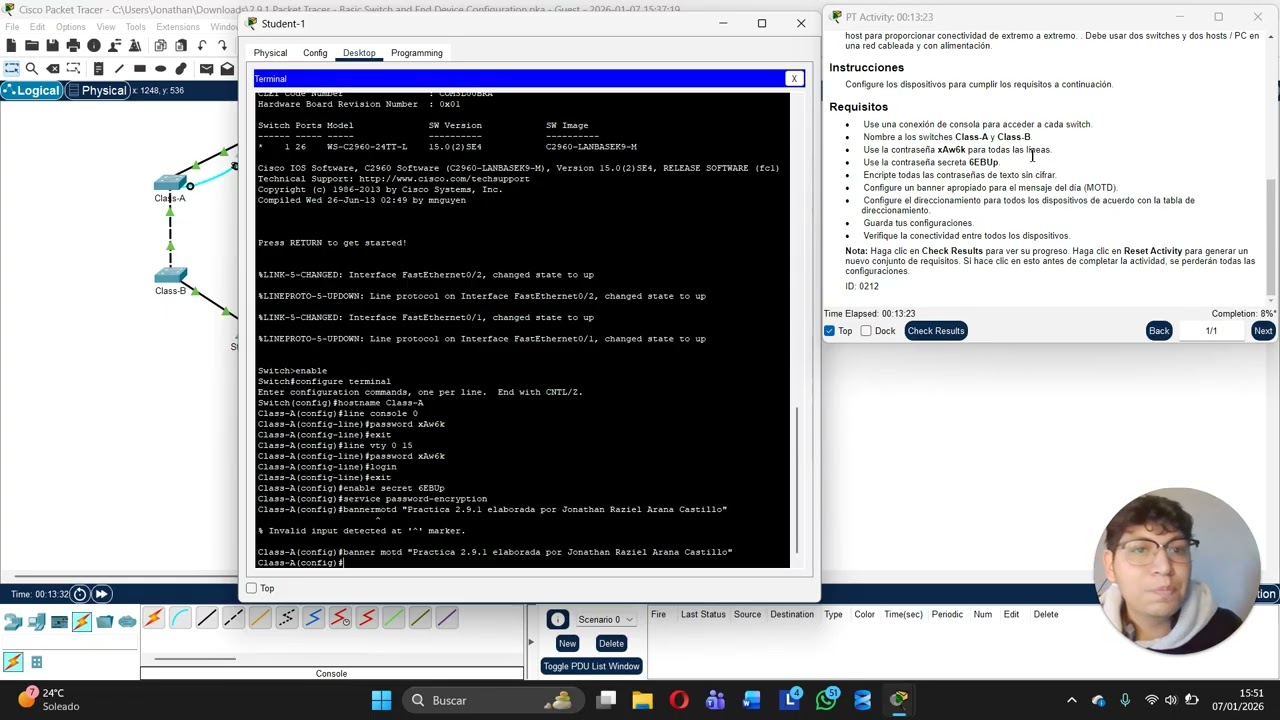Viewport: 1280px width, 720px height.
Task: Pick the Copper Cross-Over dashed cable
Action: coord(233,619)
